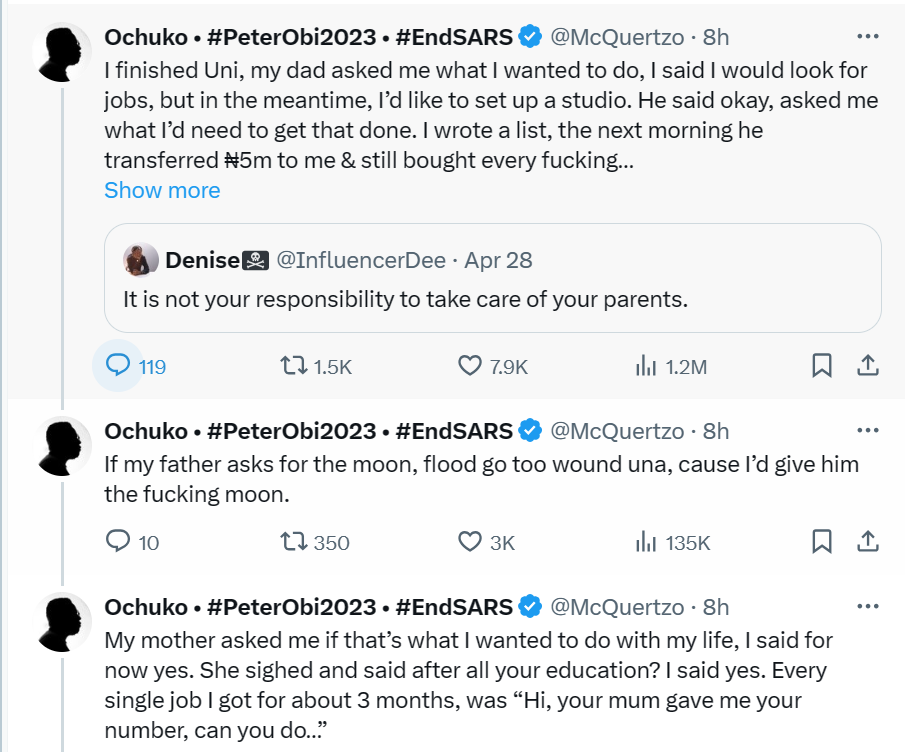
Task: Open more options on the first tweet
Action: pos(867,37)
